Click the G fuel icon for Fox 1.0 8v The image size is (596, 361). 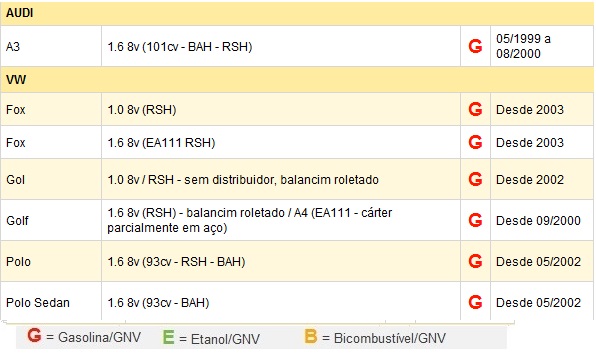[475, 109]
